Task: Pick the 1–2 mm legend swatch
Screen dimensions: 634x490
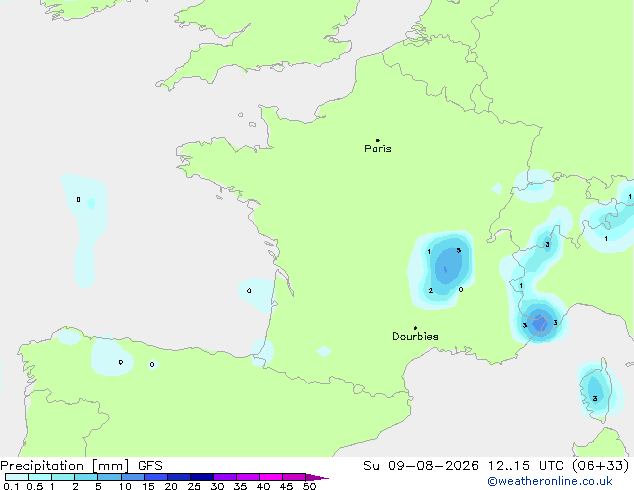Action: pyautogui.click(x=63, y=477)
